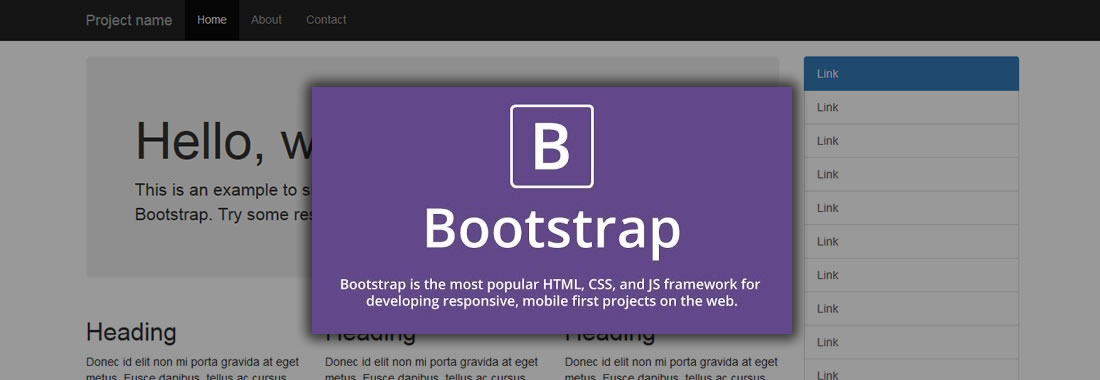Choose the third Link in sidebar list
This screenshot has height=380, width=1100.
pos(911,141)
